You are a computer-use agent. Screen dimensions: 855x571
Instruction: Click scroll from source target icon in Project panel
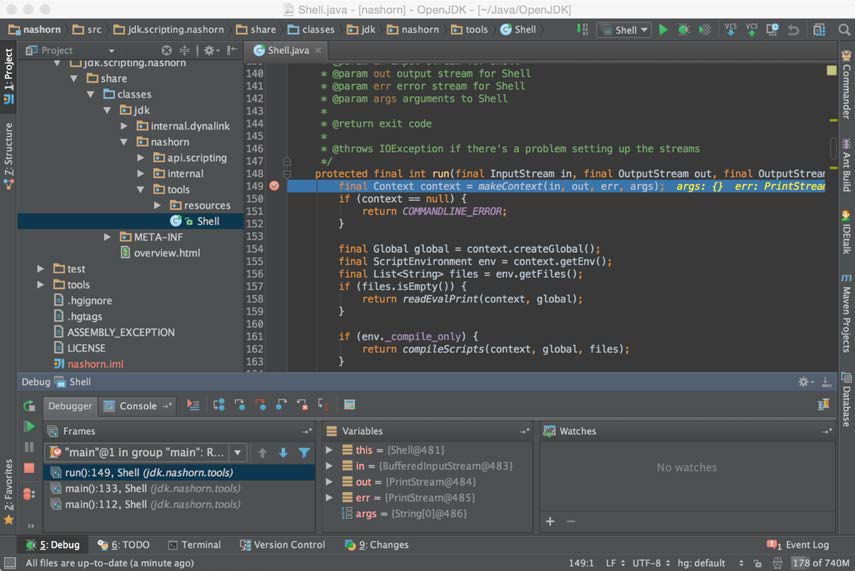click(x=166, y=50)
